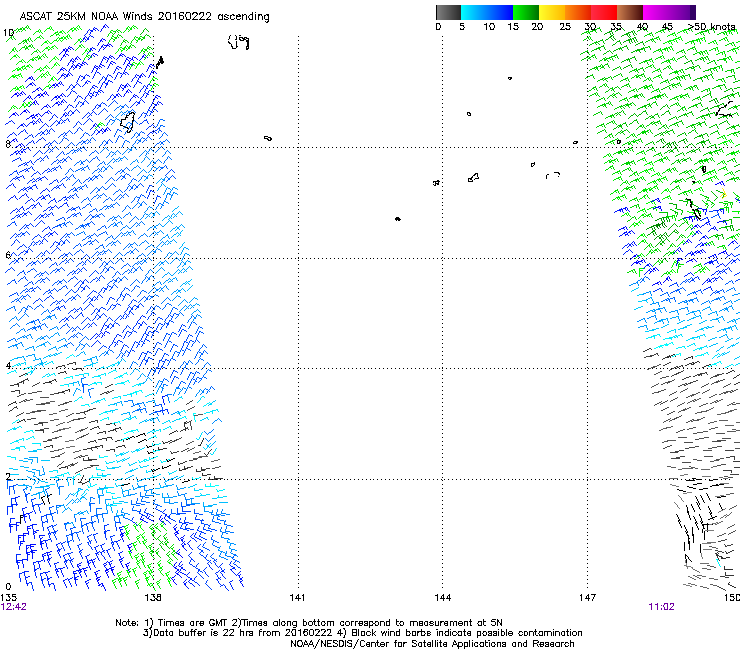Click the '20' color scale label
The height and width of the screenshot is (650, 740).
pos(537,27)
